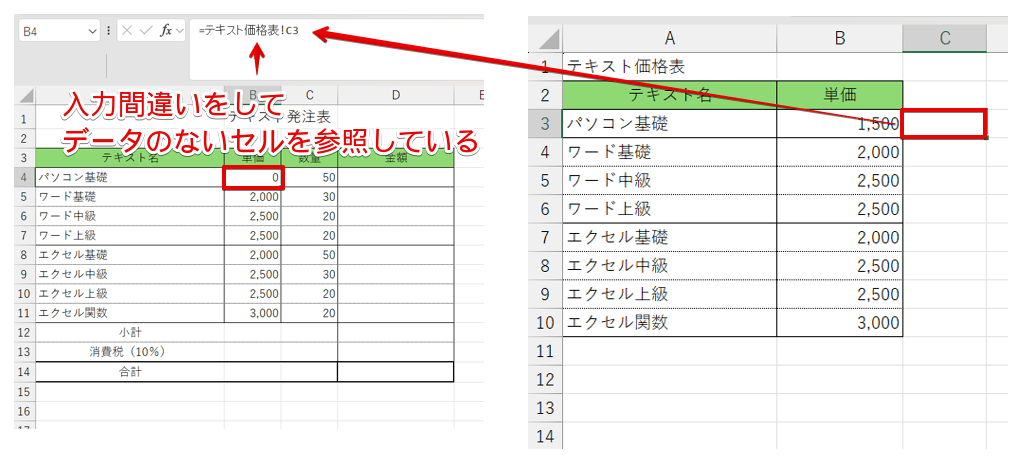Select row 15 header in the order sheet

(25, 391)
